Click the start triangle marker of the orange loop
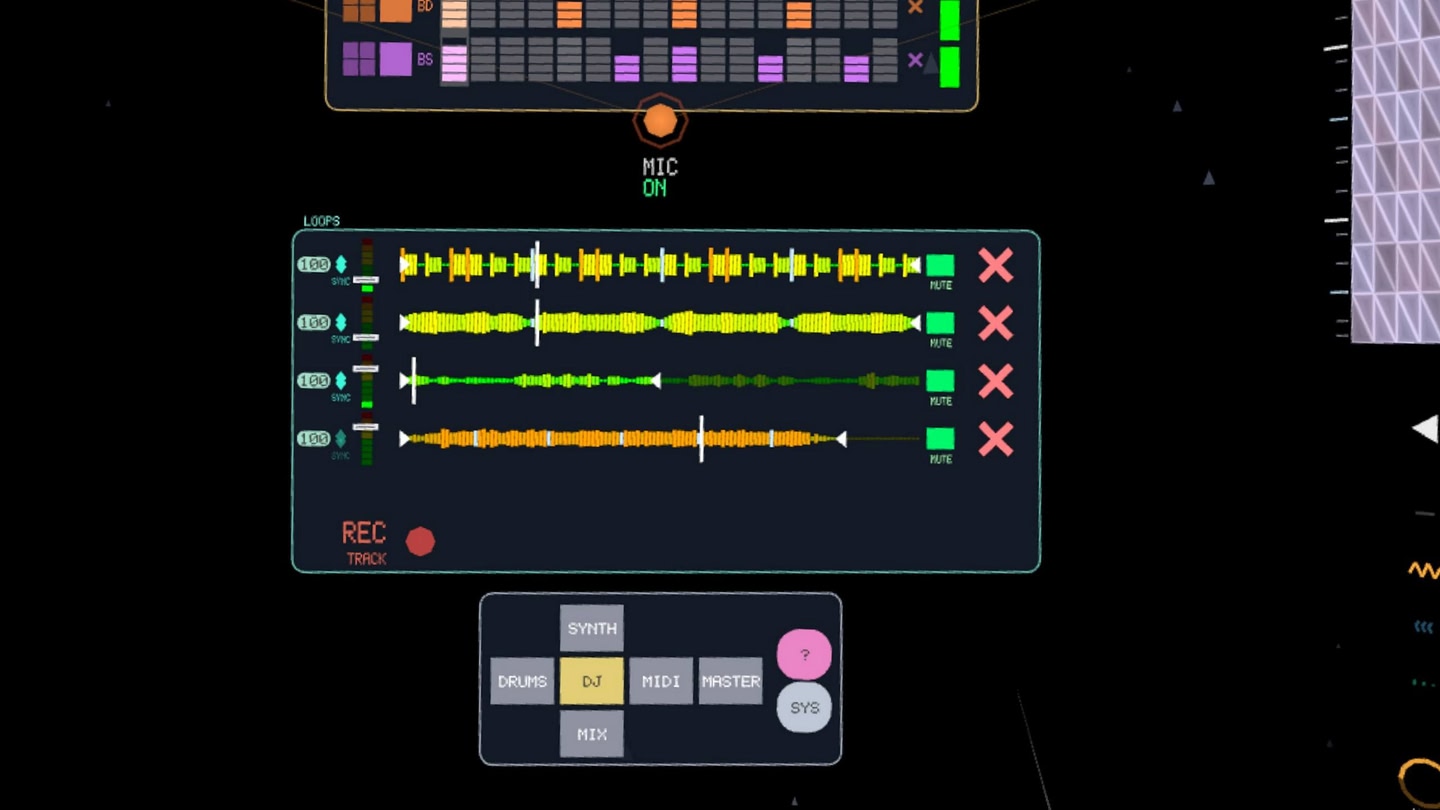 click(x=405, y=439)
